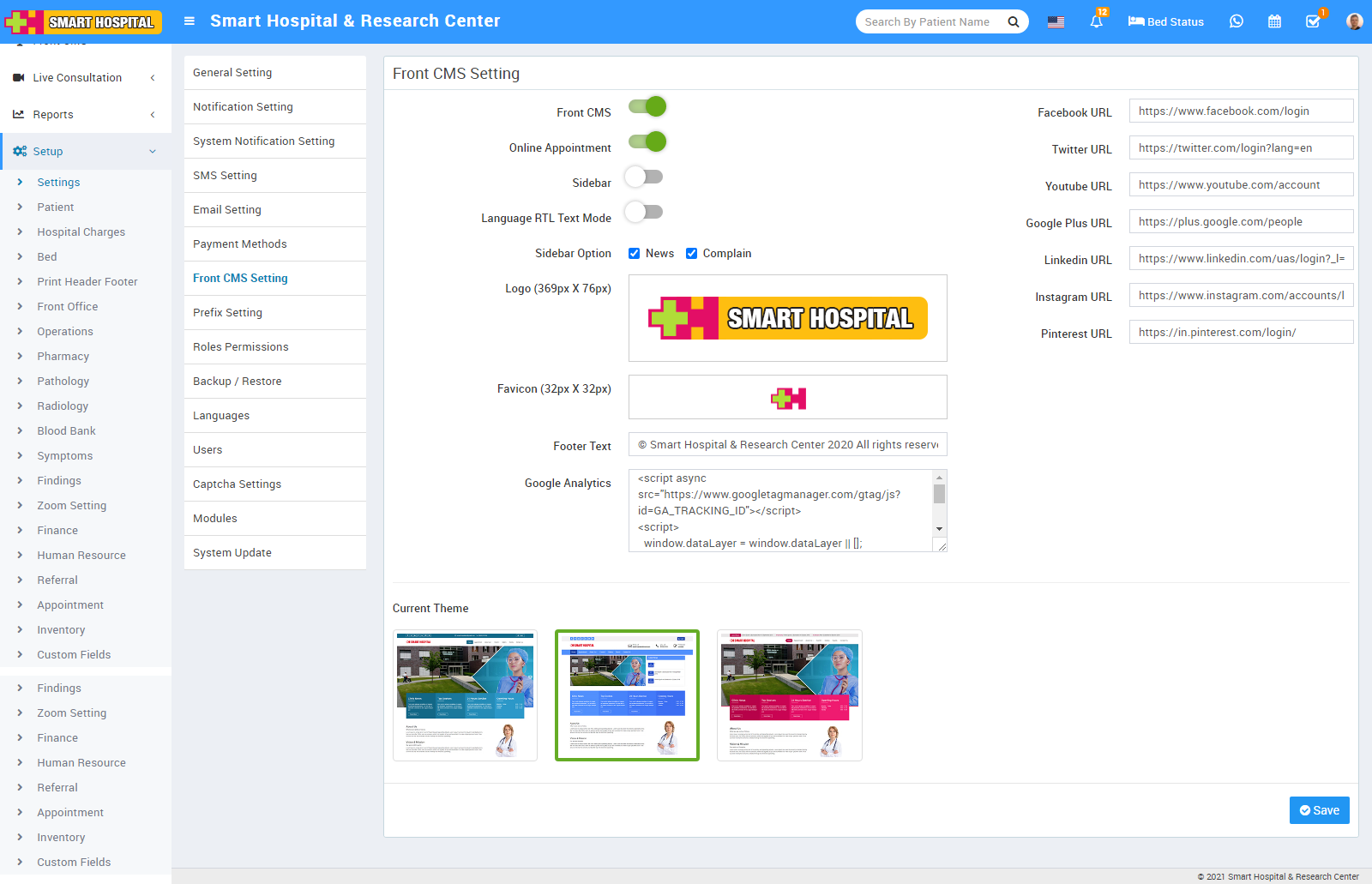The width and height of the screenshot is (1372, 884).
Task: Click the Pinterest URL input field
Action: [1241, 333]
